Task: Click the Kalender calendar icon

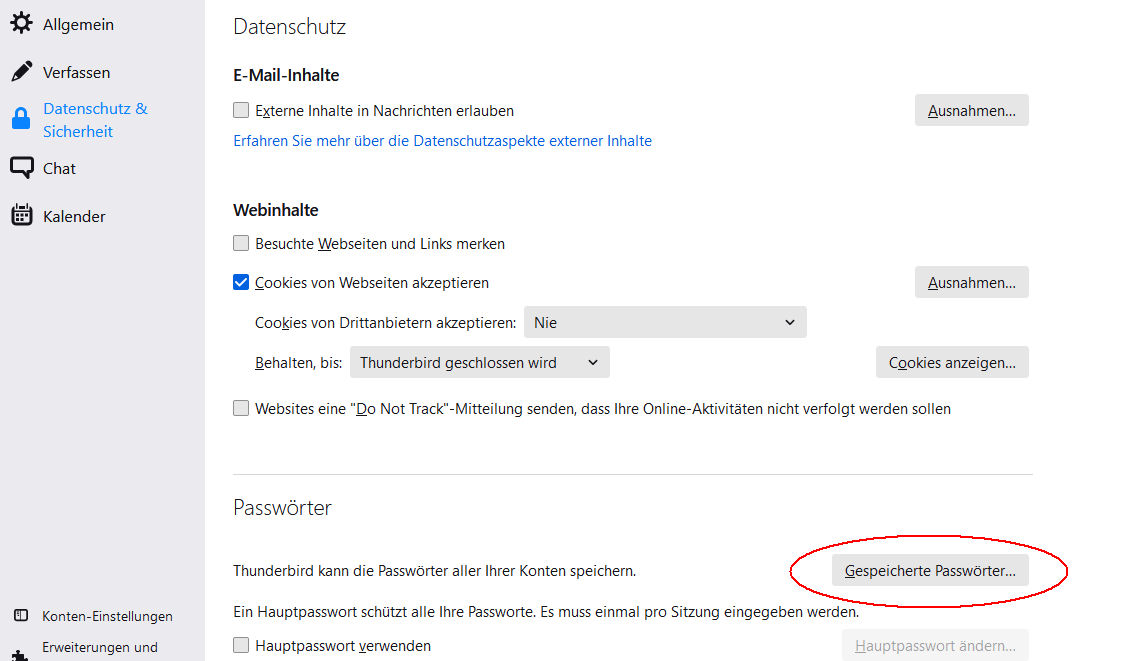Action: [21, 216]
